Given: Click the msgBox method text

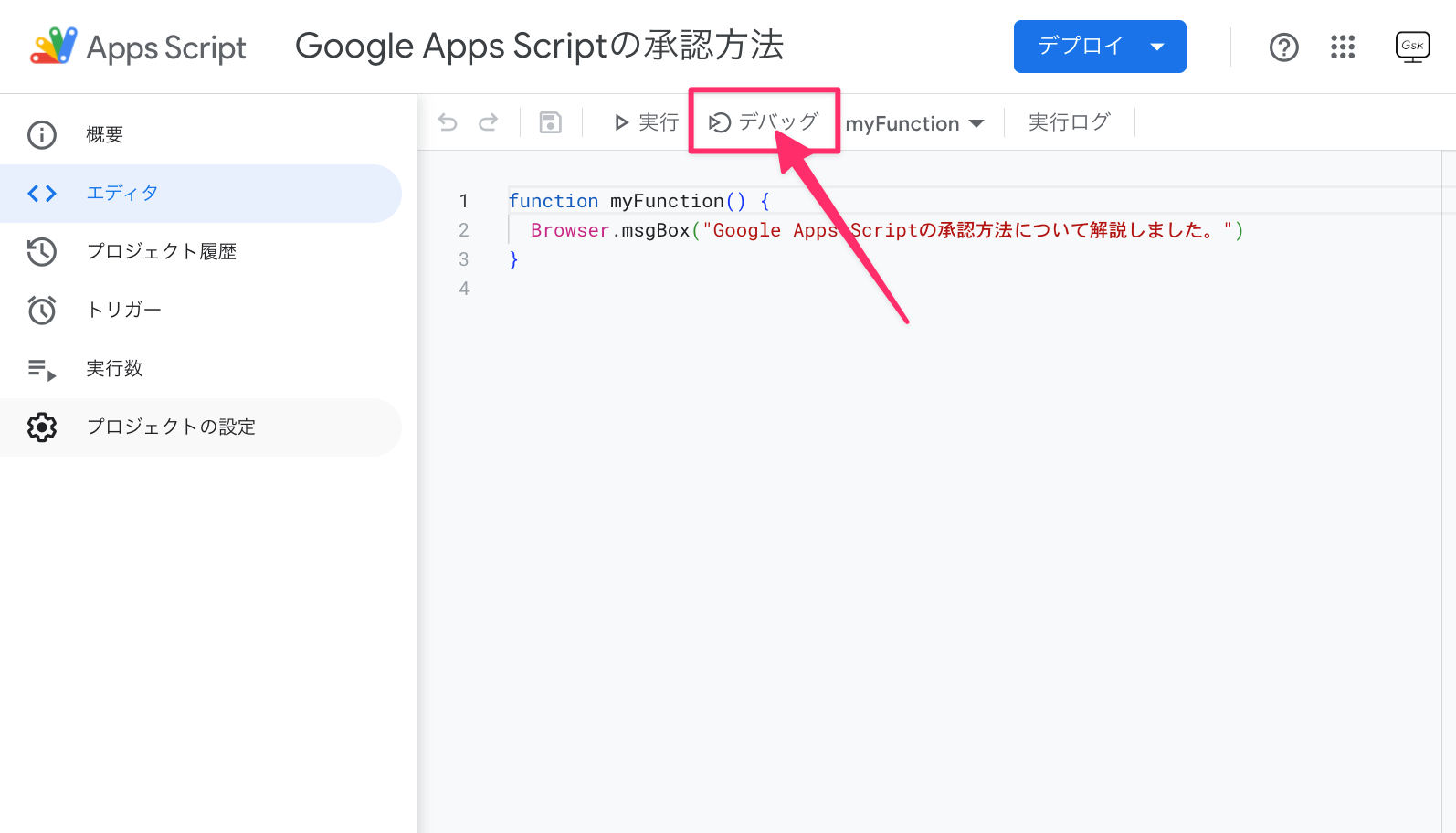Looking at the screenshot, I should (x=656, y=230).
